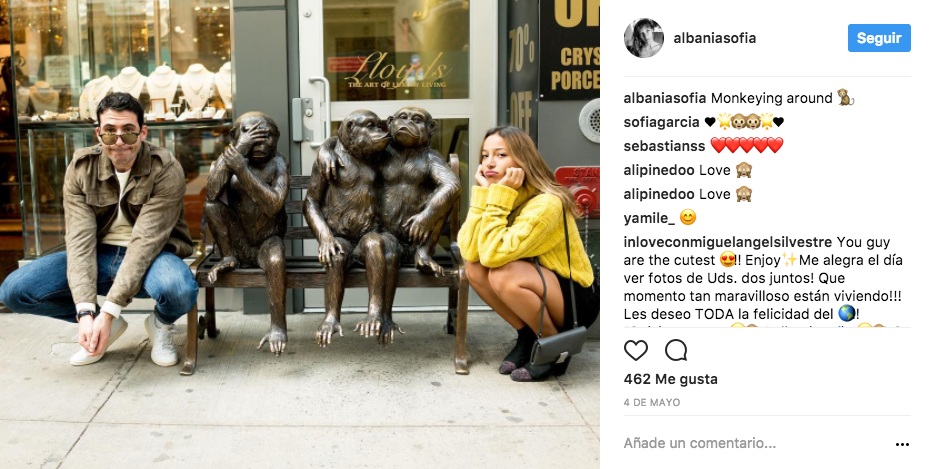Open second alipinedoo comment username
Image resolution: width=934 pixels, height=469 pixels.
(x=659, y=194)
